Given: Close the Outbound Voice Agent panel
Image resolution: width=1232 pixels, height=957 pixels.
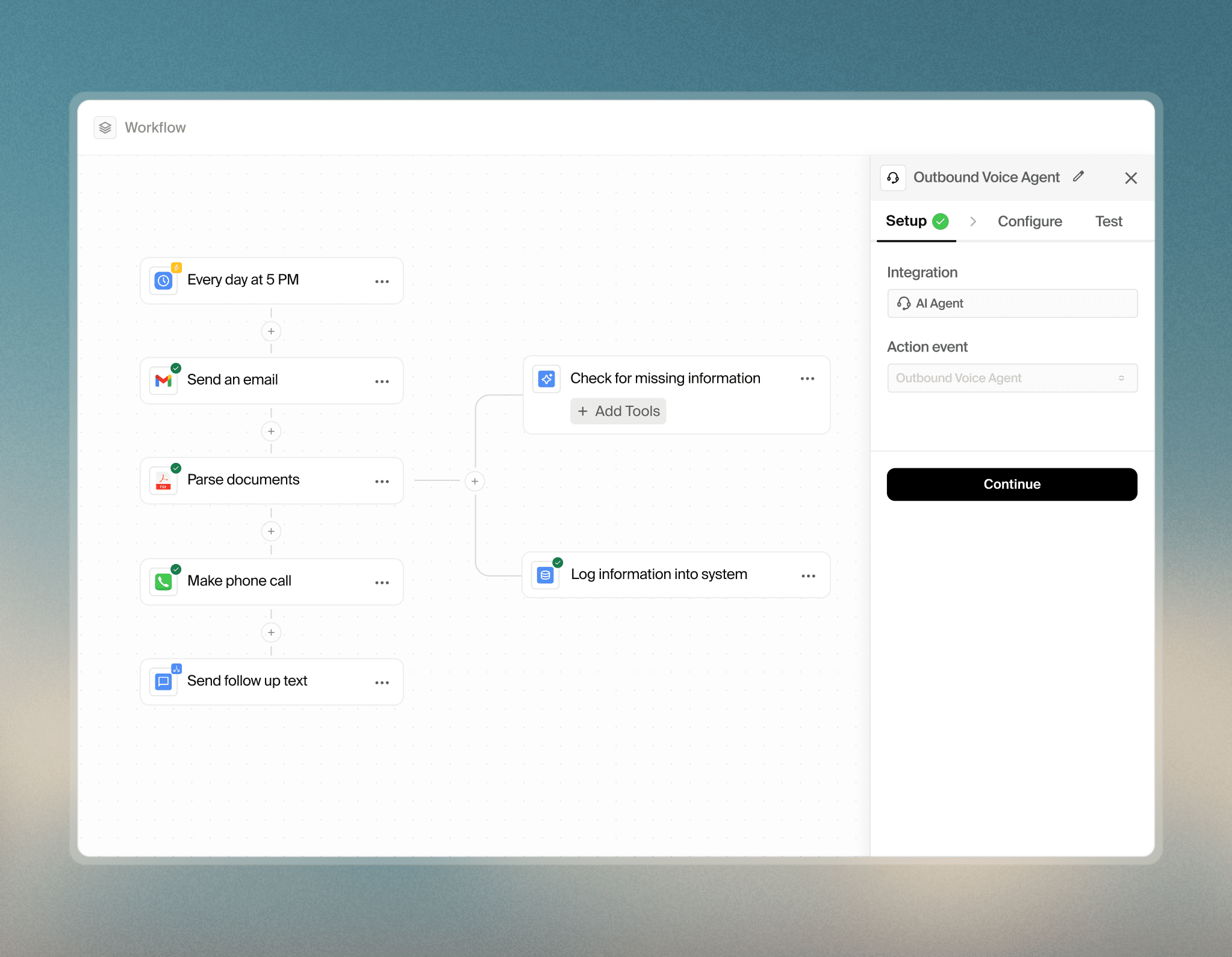Looking at the screenshot, I should pyautogui.click(x=1130, y=178).
